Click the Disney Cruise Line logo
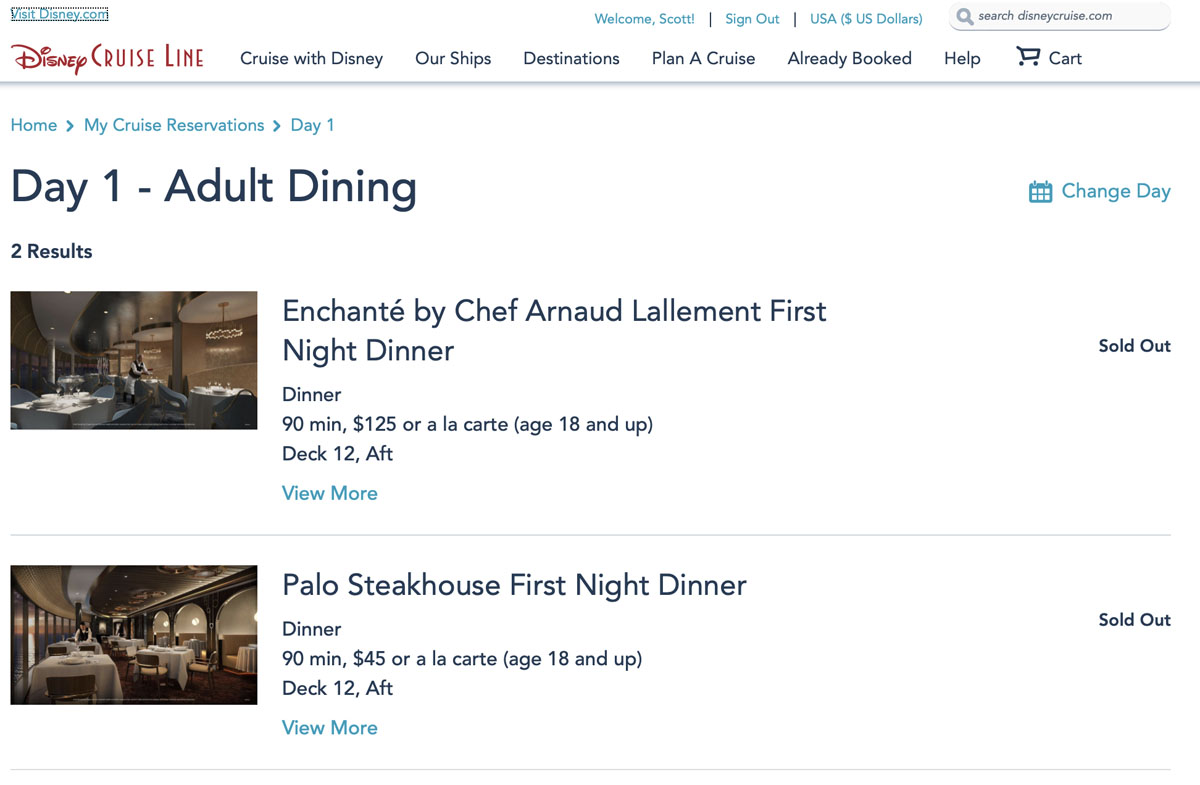The height and width of the screenshot is (785, 1200). tap(108, 59)
